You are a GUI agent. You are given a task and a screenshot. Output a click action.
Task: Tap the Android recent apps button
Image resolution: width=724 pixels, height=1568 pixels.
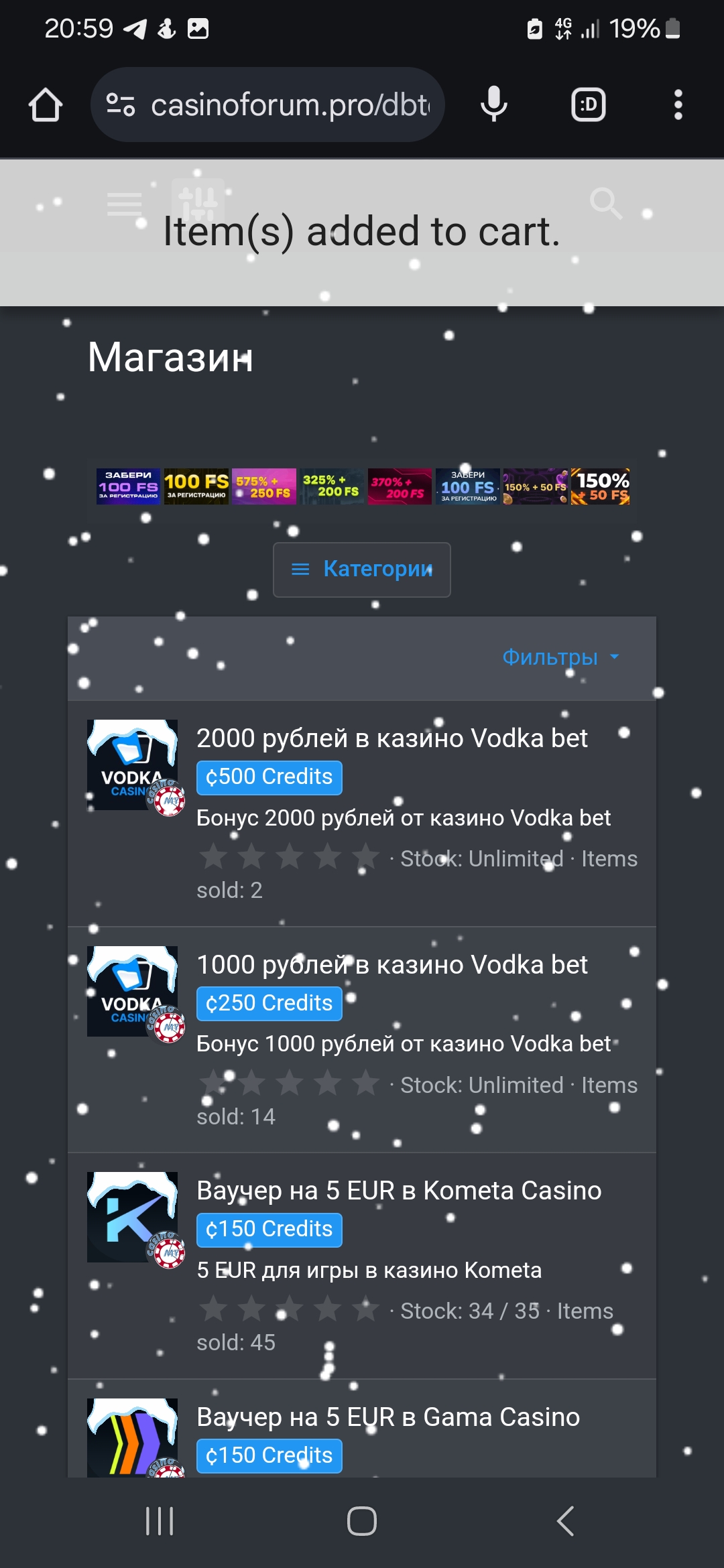160,1520
